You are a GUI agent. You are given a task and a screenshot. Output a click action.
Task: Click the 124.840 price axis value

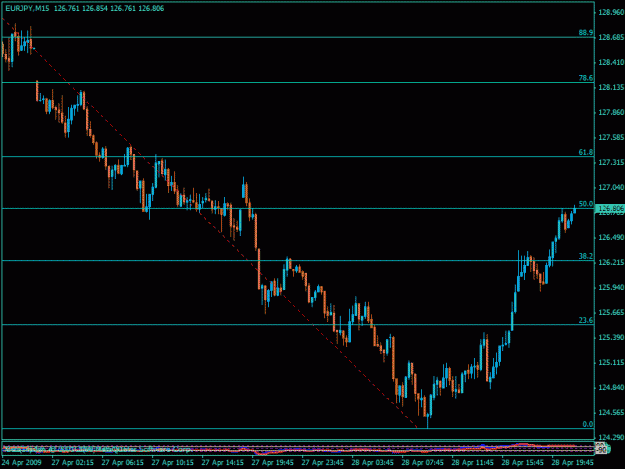[x=611, y=387]
